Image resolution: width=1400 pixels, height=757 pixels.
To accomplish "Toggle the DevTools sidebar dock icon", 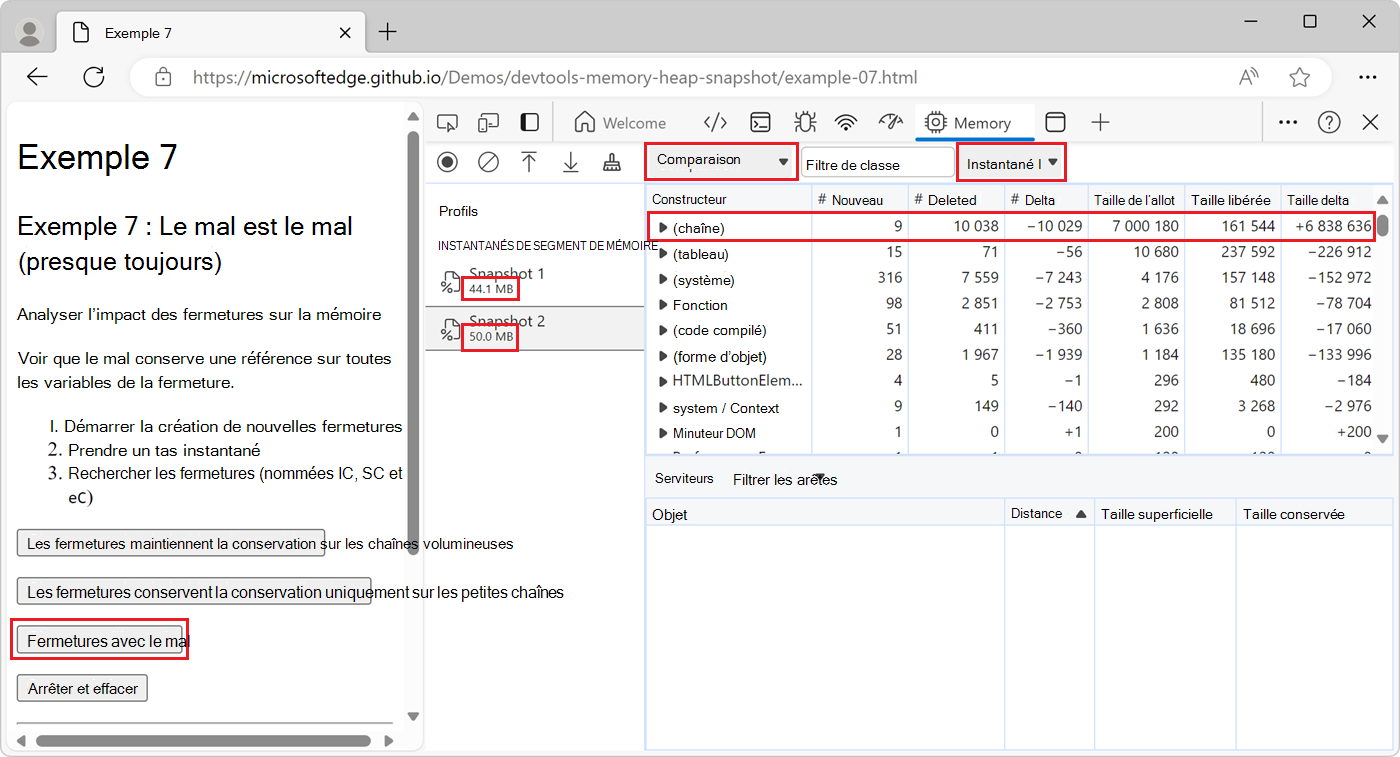I will [529, 123].
